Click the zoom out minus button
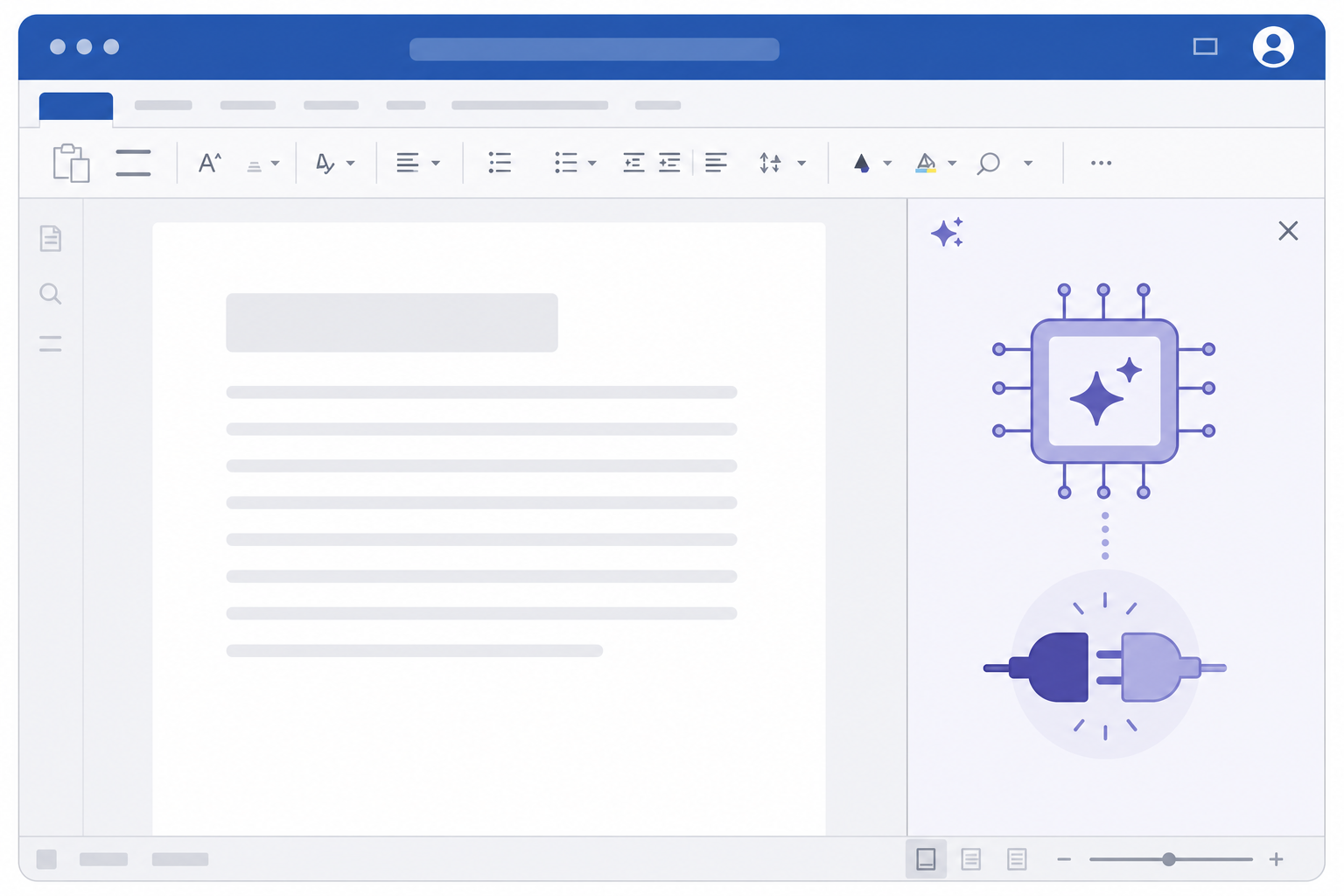This screenshot has width=1344, height=896. tap(1064, 859)
